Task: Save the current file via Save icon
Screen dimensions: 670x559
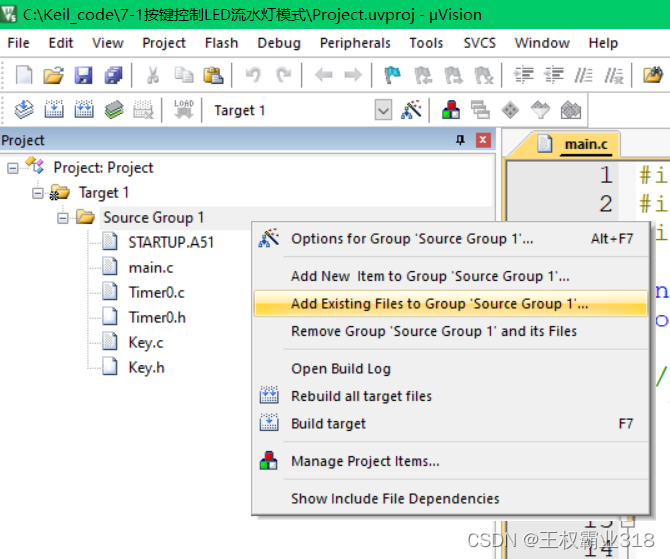Action: coord(83,75)
